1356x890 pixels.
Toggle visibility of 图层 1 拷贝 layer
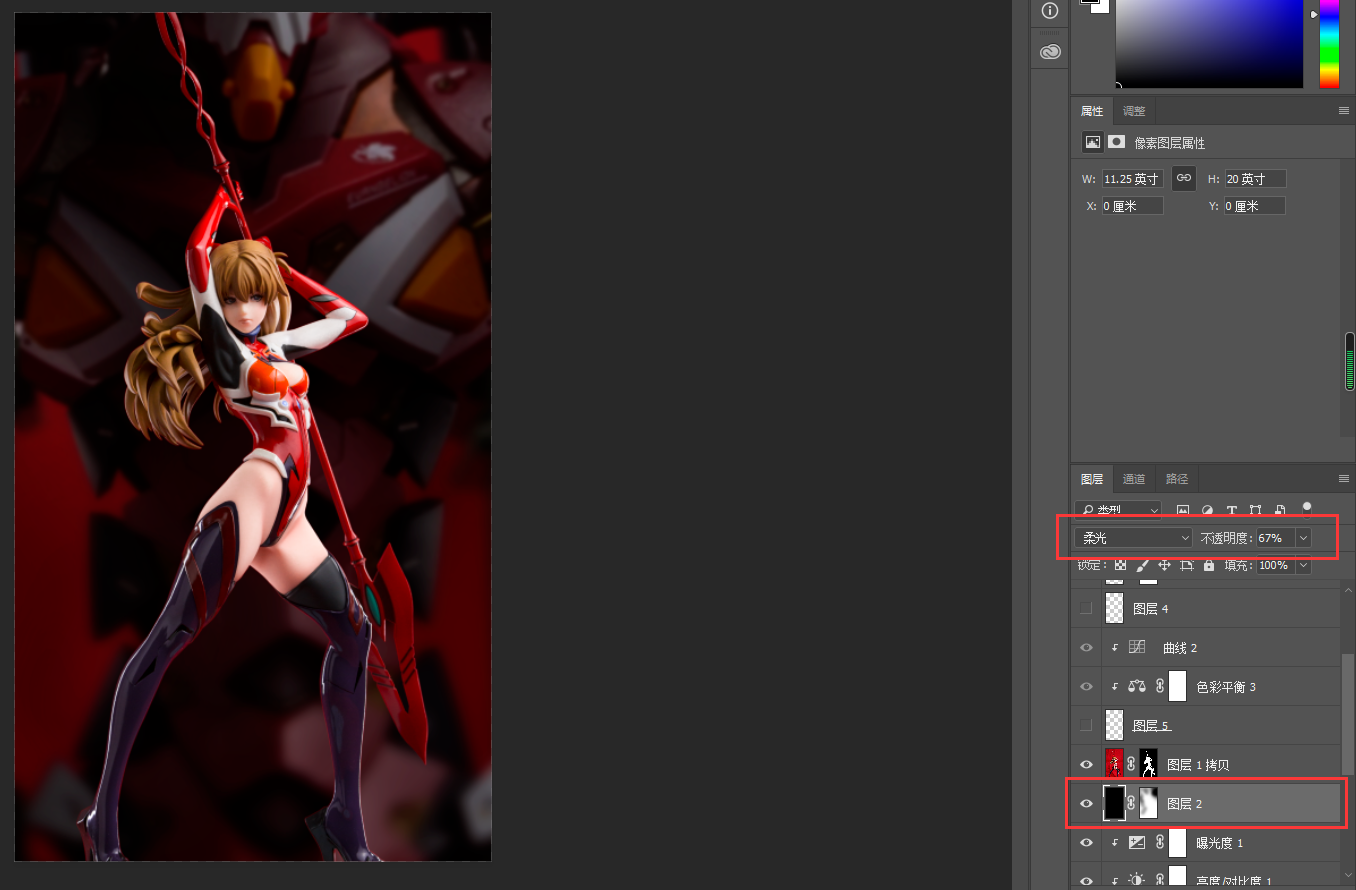[x=1087, y=765]
